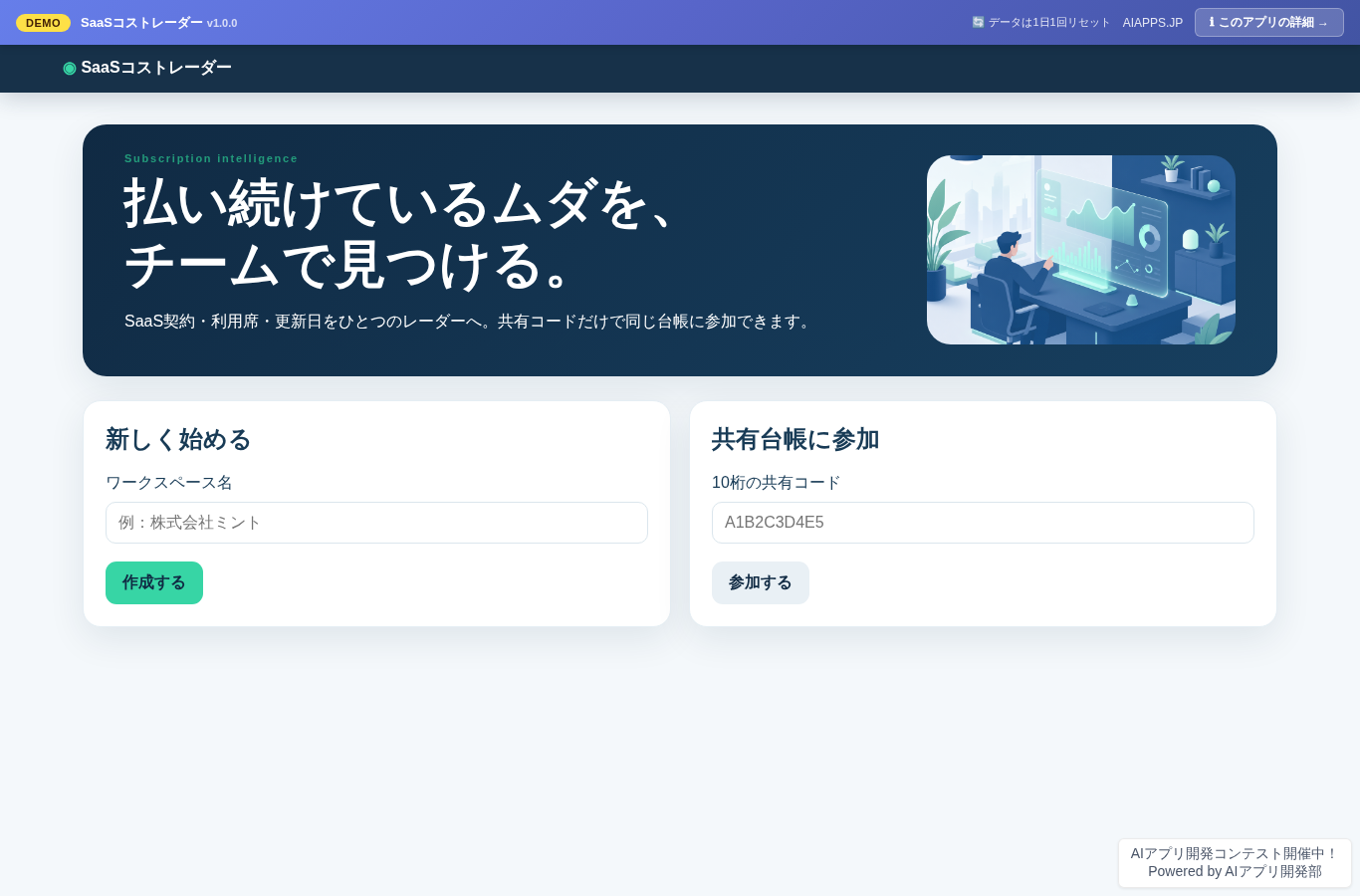This screenshot has height=896, width=1360.
Task: Open このアプリの詳細 button
Action: tap(1268, 23)
